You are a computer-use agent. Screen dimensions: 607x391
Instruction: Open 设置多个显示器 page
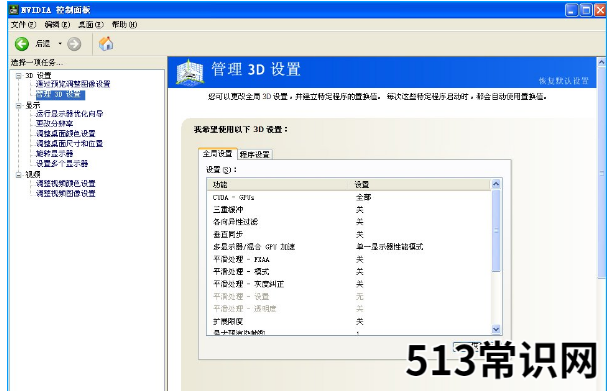click(x=62, y=164)
